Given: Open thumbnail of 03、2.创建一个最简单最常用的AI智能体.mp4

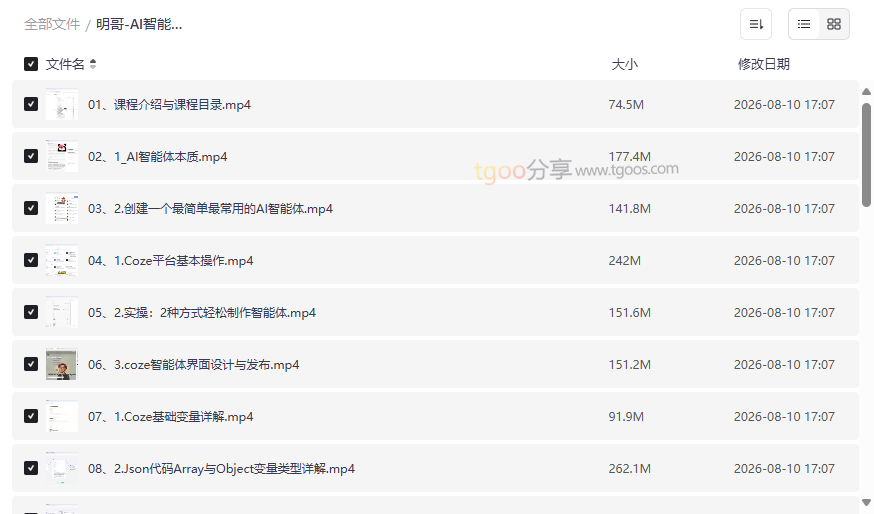Looking at the screenshot, I should [62, 208].
